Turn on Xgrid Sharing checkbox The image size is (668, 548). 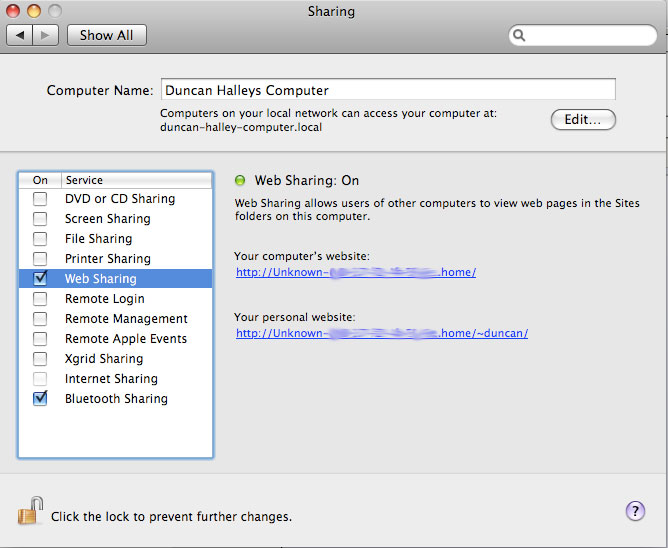coord(40,359)
